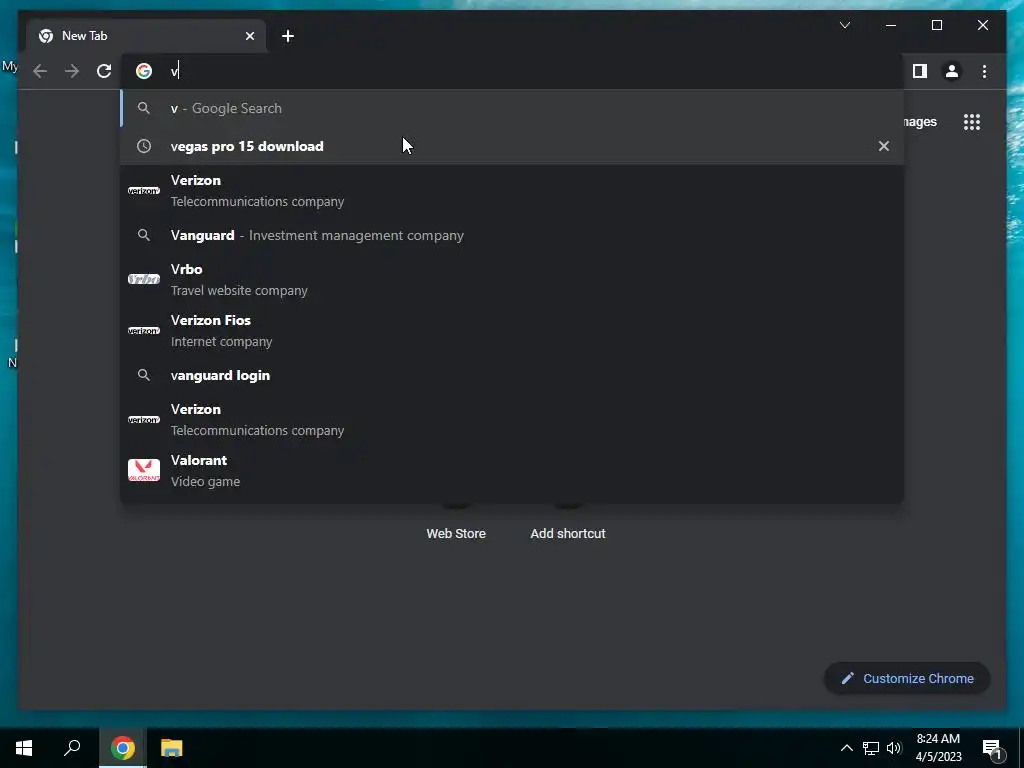The width and height of the screenshot is (1024, 768).
Task: Select 'v - Google Search' suggestion
Action: (513, 108)
